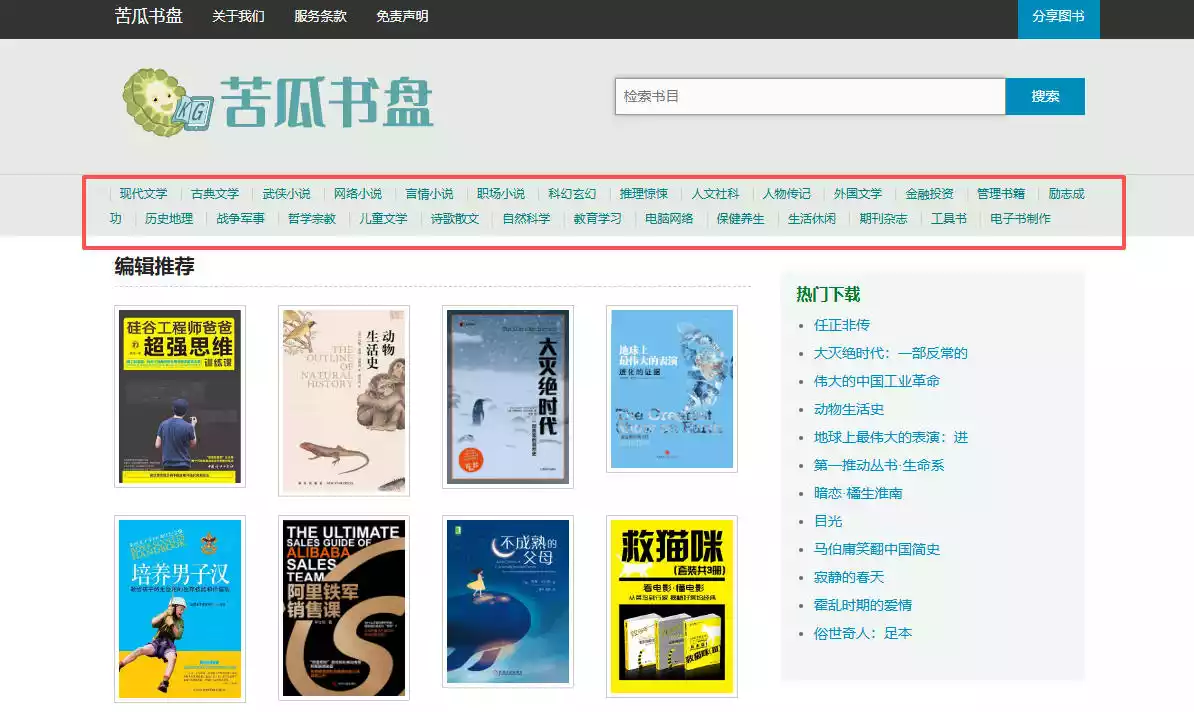The image size is (1194, 712).
Task: Click the 苦瓜书盘 site title in top bar
Action: [x=148, y=16]
